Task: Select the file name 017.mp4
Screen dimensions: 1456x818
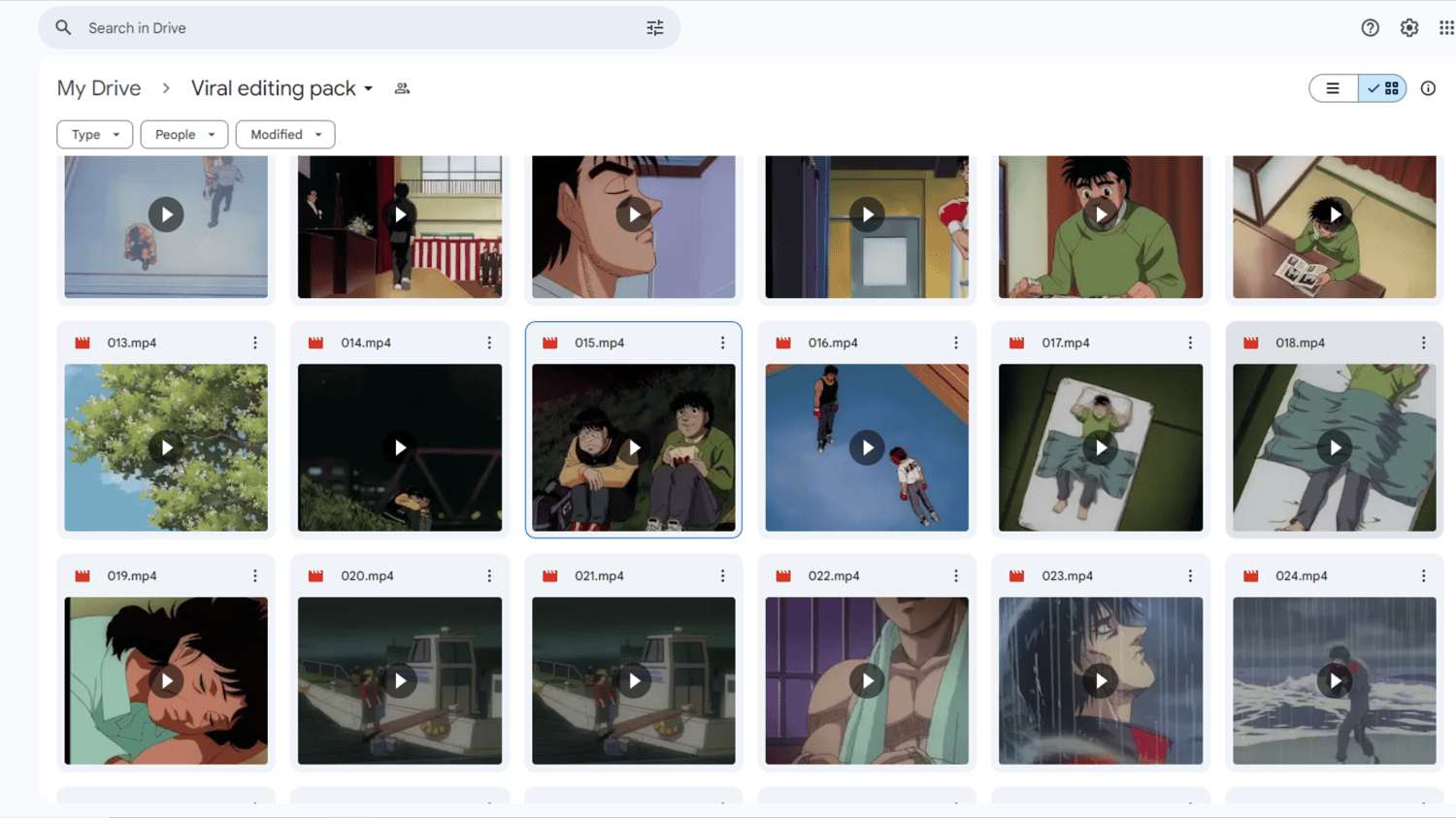Action: tap(1066, 343)
